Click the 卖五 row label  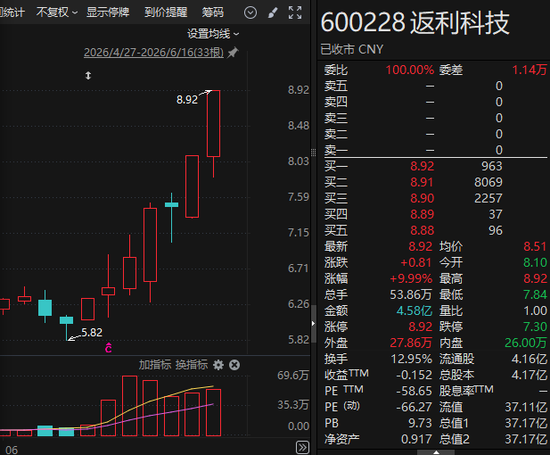(336, 86)
